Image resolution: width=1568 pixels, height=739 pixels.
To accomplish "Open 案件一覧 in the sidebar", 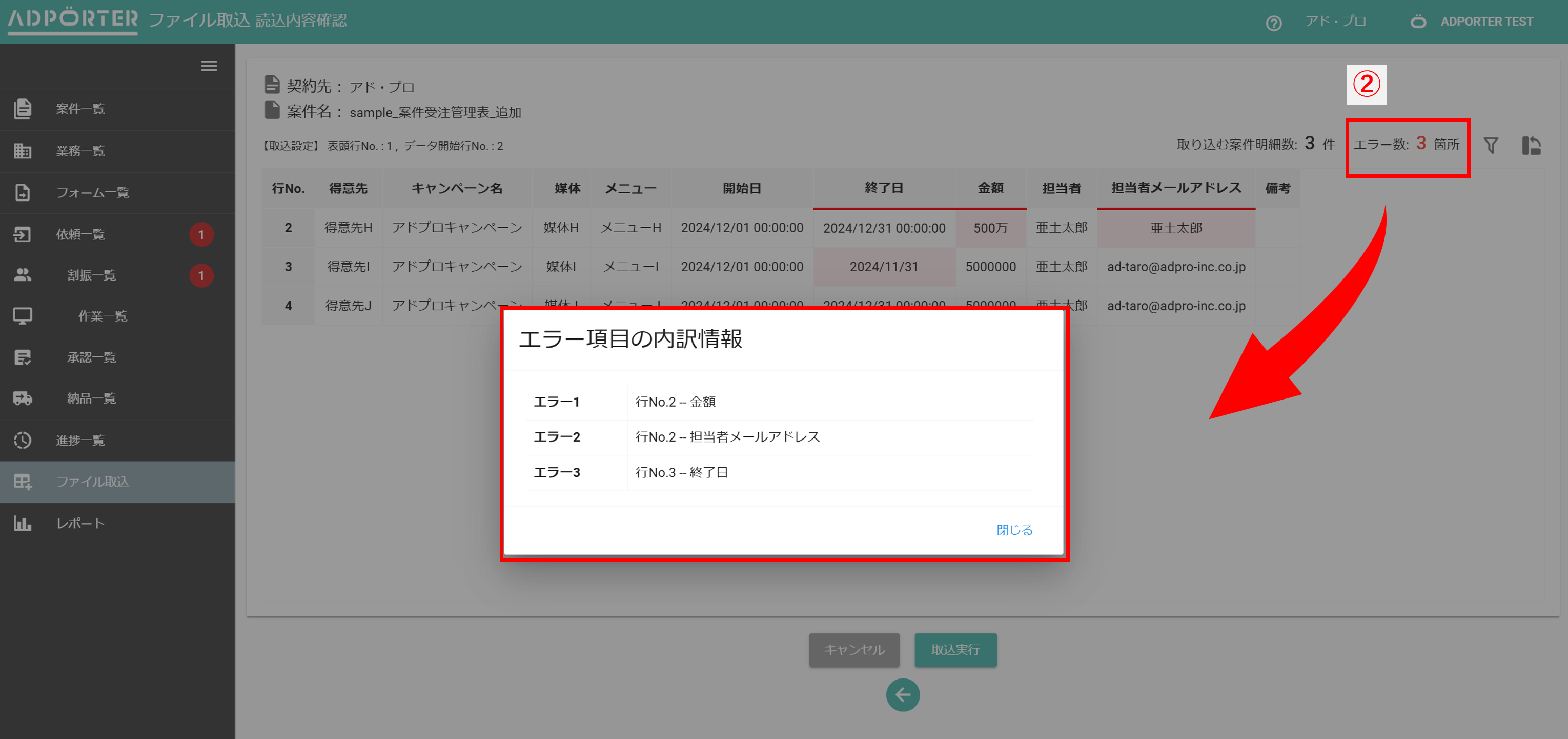I will click(117, 110).
